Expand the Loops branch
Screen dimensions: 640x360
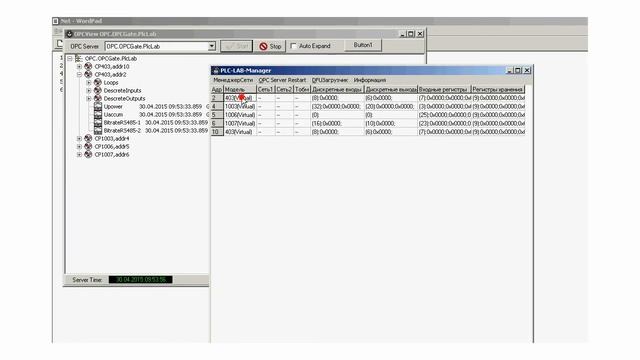(89, 83)
